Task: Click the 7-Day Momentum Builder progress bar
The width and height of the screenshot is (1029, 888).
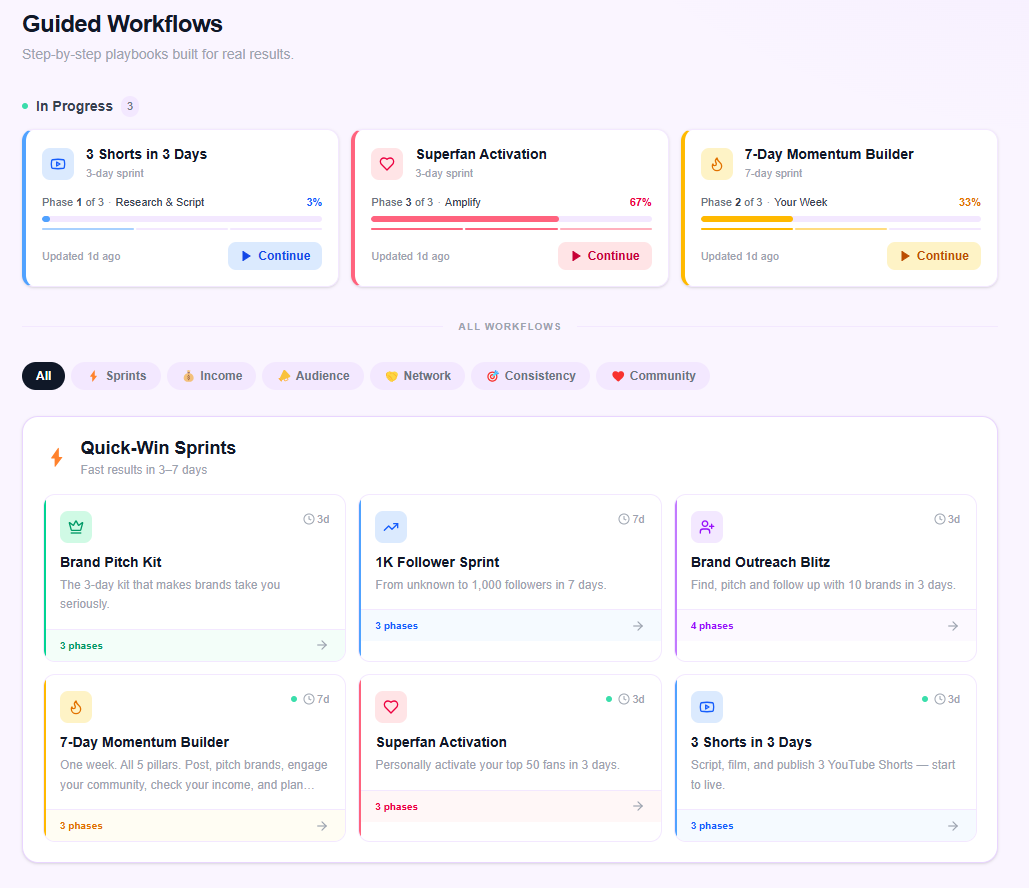Action: [840, 218]
